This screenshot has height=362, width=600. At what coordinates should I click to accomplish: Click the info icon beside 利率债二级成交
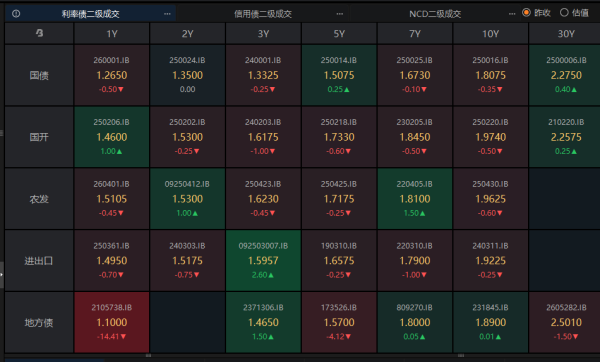pos(16,14)
